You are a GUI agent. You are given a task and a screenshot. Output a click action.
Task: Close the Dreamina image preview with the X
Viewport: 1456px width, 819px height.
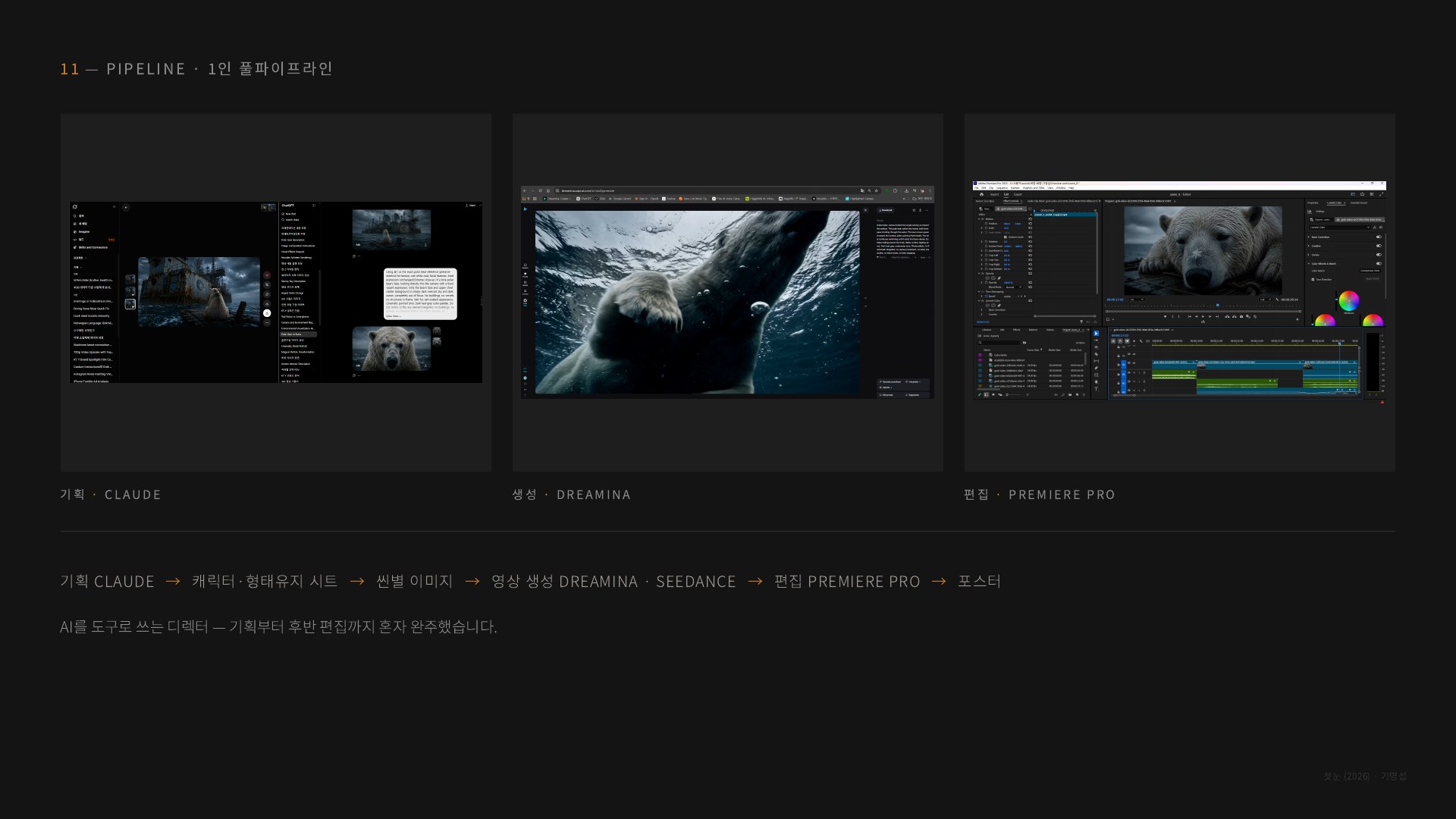865,210
